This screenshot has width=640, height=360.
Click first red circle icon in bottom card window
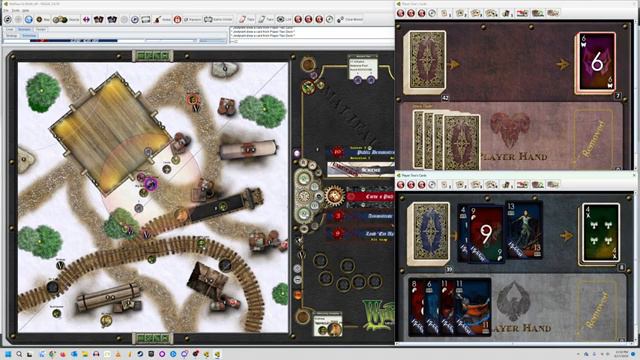[400, 185]
